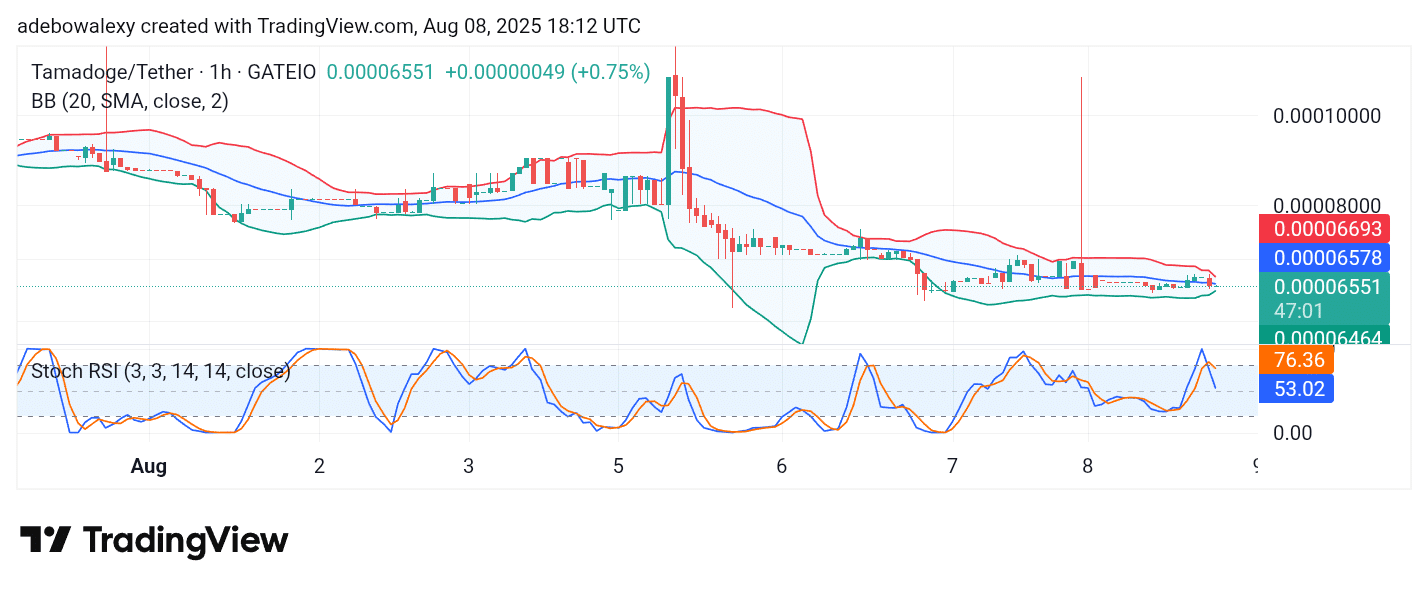
Task: Click the +0.00000049 (+0.75%) change value
Action: tap(547, 72)
